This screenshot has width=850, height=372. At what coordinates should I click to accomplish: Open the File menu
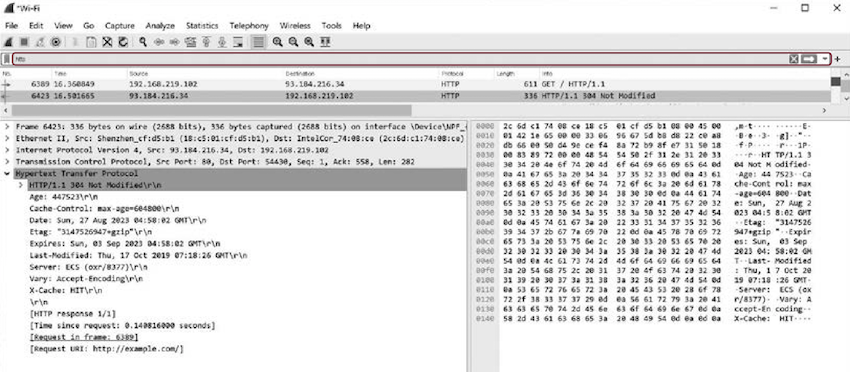point(11,25)
